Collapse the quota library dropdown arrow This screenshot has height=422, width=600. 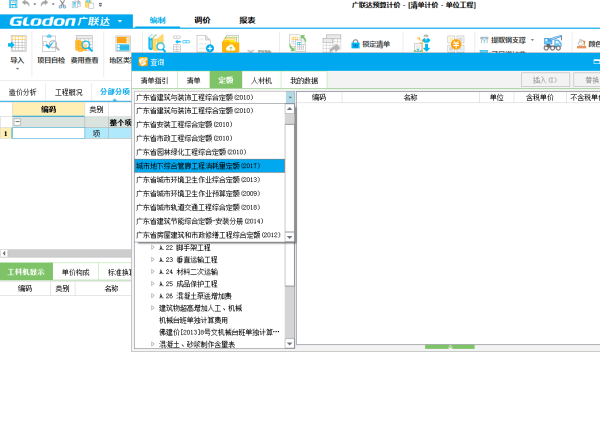tap(290, 97)
